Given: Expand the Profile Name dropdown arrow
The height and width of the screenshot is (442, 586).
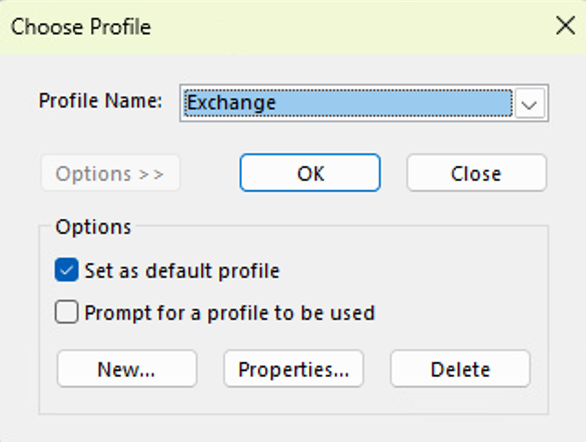Looking at the screenshot, I should [530, 103].
